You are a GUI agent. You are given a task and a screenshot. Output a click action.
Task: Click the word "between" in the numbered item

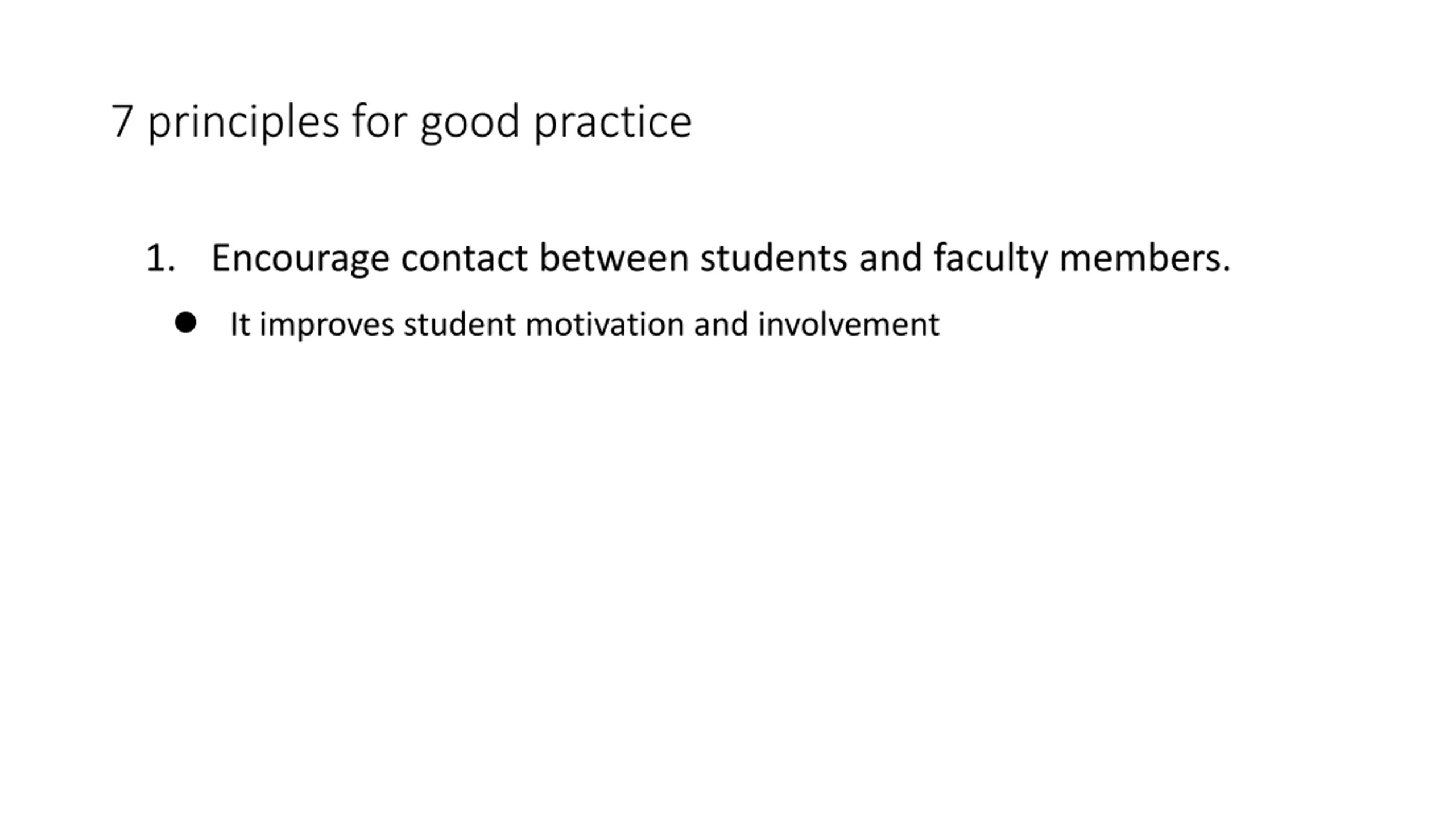pos(614,258)
